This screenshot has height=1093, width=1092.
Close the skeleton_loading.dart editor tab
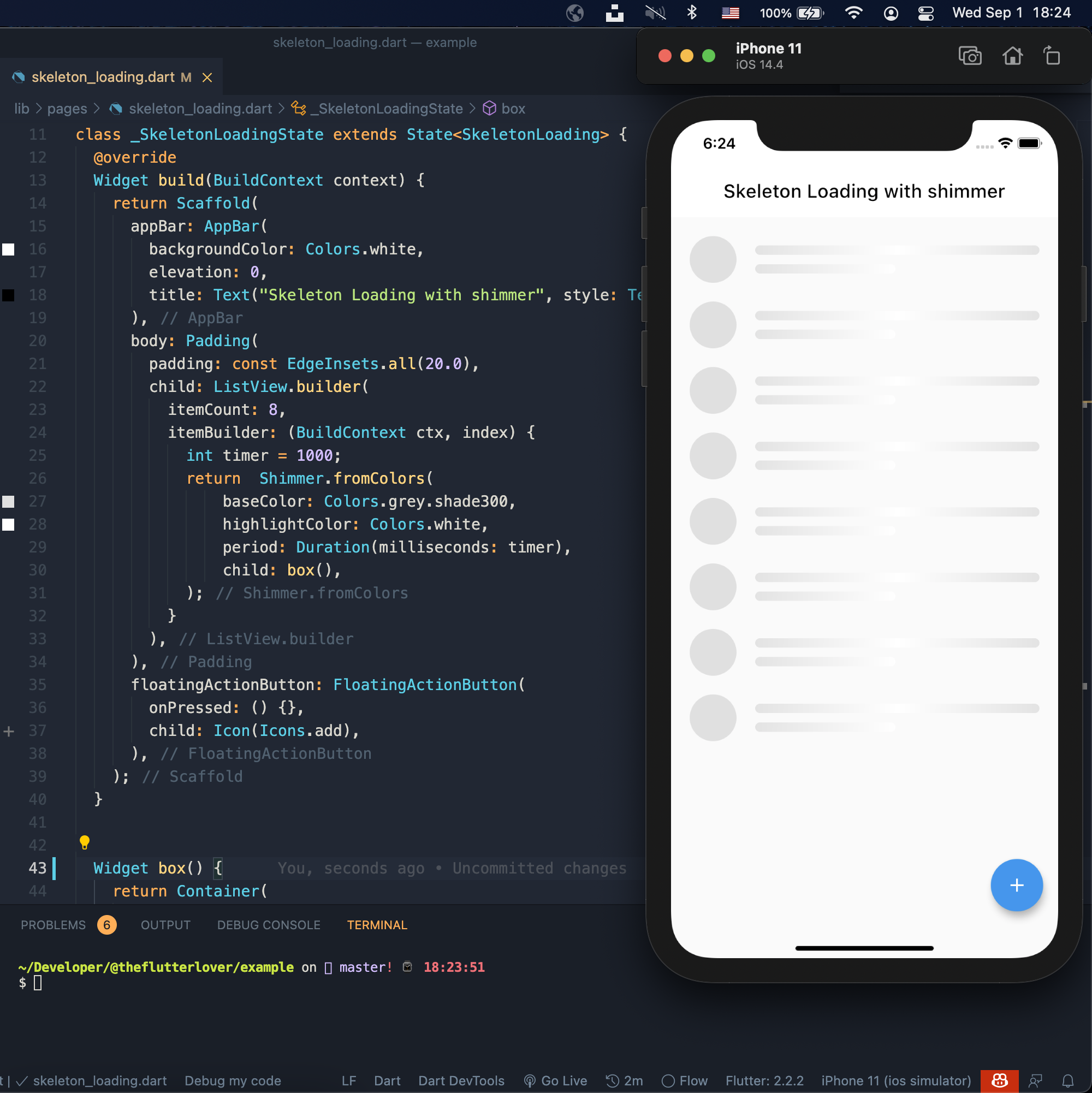pyautogui.click(x=207, y=78)
